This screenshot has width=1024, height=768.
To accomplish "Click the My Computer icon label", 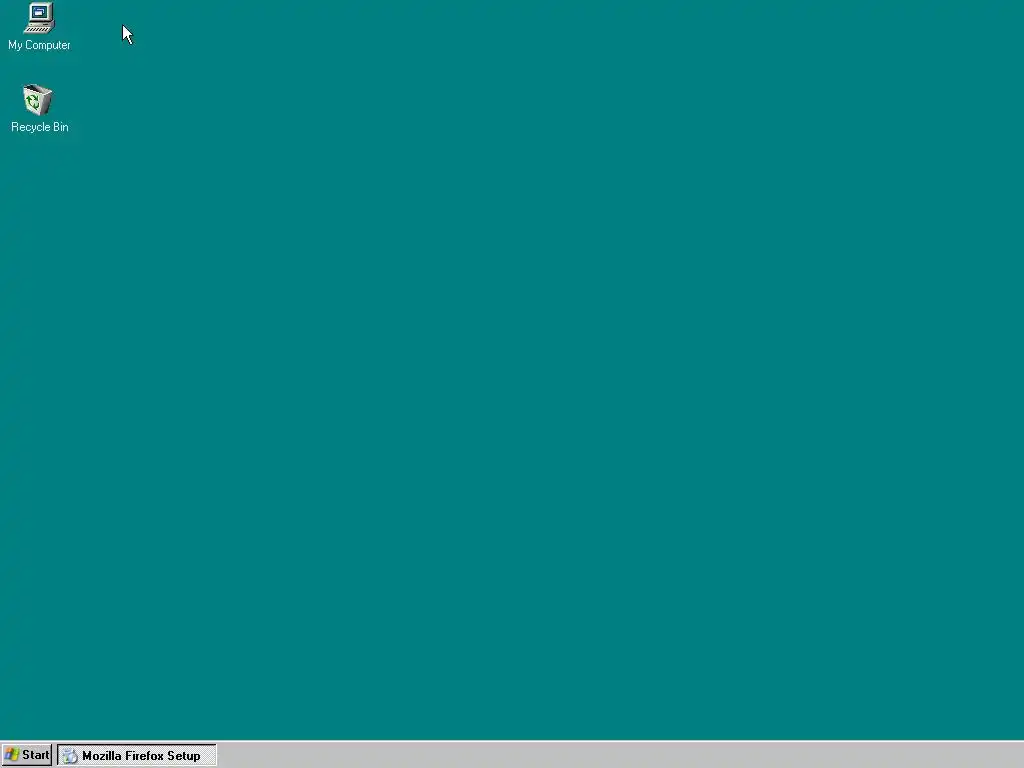I will [39, 45].
